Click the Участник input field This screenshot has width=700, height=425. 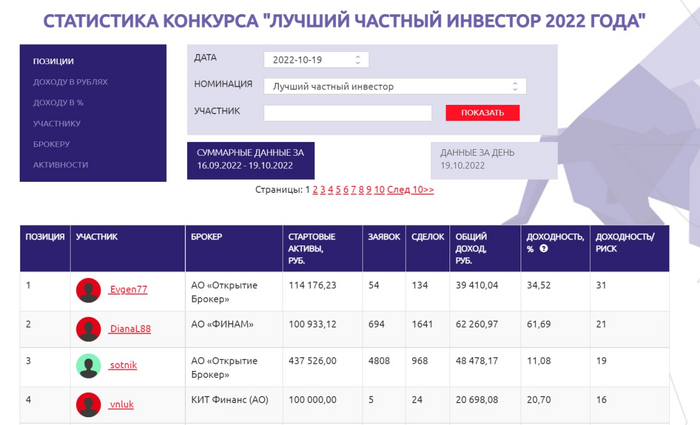[x=347, y=113]
